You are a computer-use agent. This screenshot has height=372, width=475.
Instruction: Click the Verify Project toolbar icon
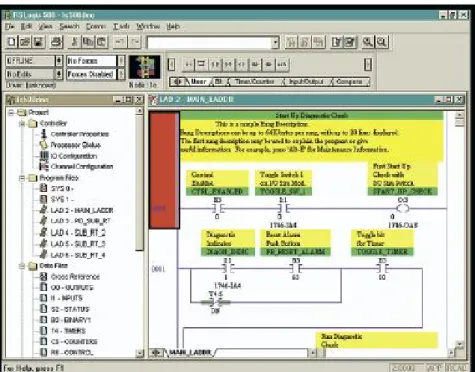pos(350,42)
